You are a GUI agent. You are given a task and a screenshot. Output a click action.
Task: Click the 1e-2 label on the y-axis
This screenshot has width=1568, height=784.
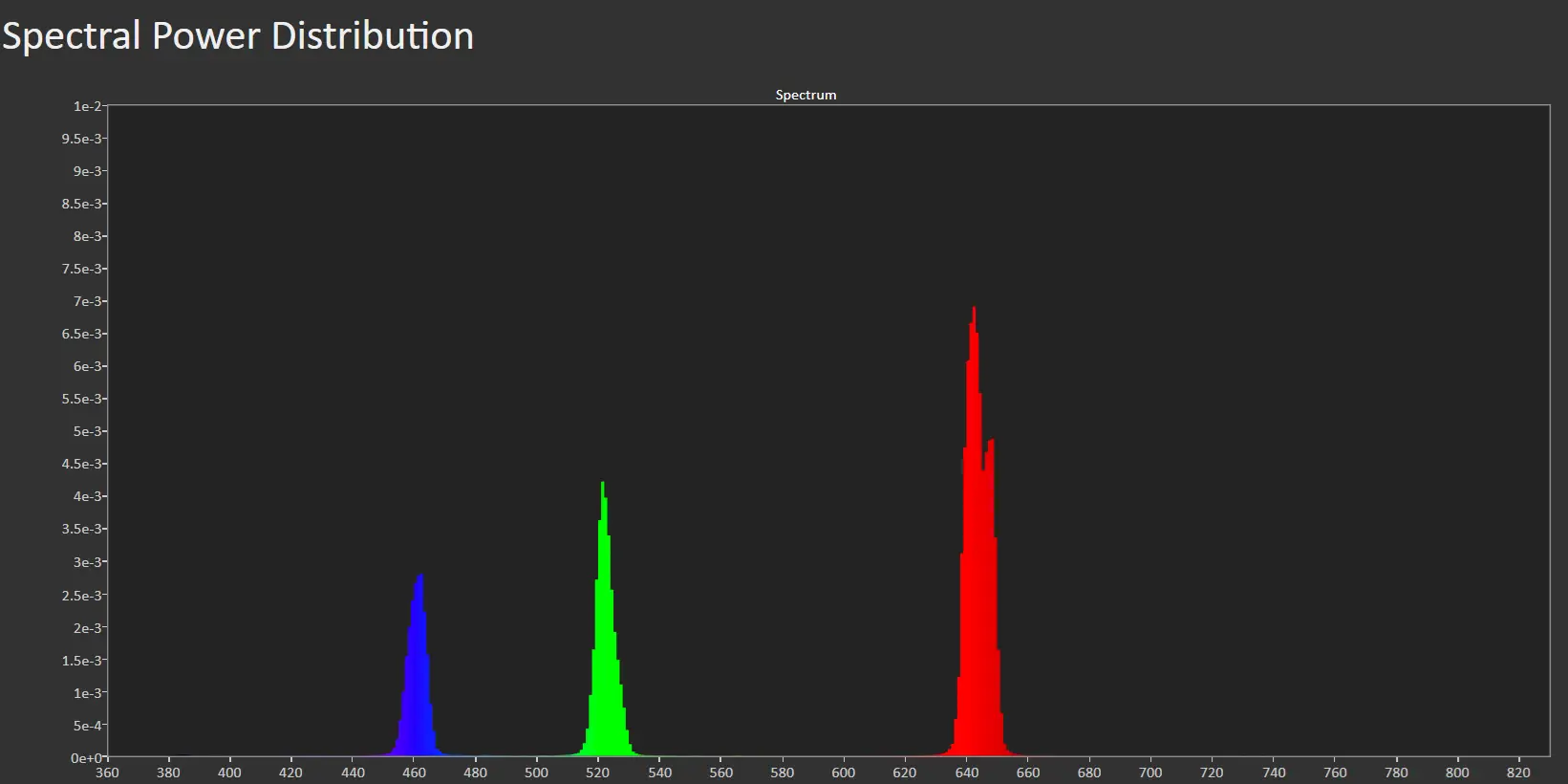(87, 106)
